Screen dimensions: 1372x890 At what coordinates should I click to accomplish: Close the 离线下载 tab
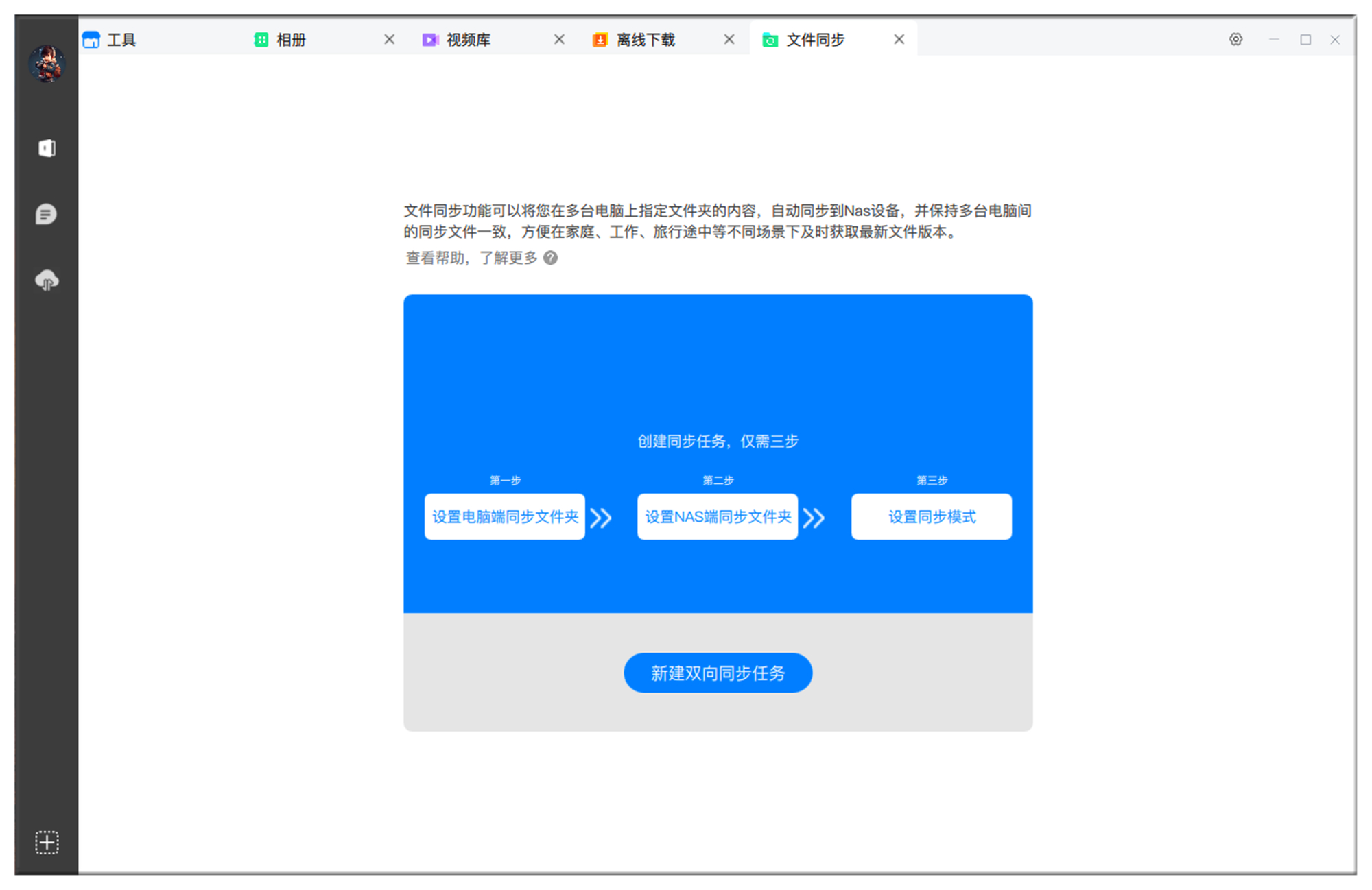[x=729, y=39]
